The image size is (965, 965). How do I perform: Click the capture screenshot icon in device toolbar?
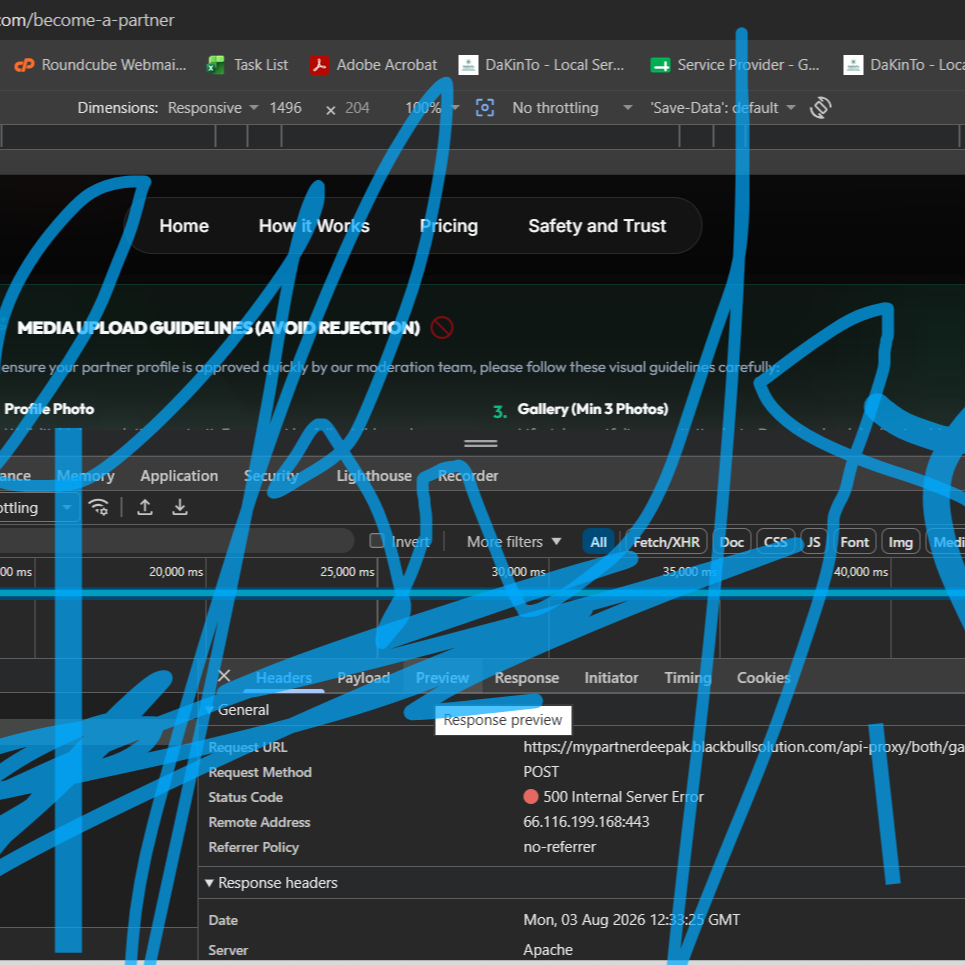(485, 108)
